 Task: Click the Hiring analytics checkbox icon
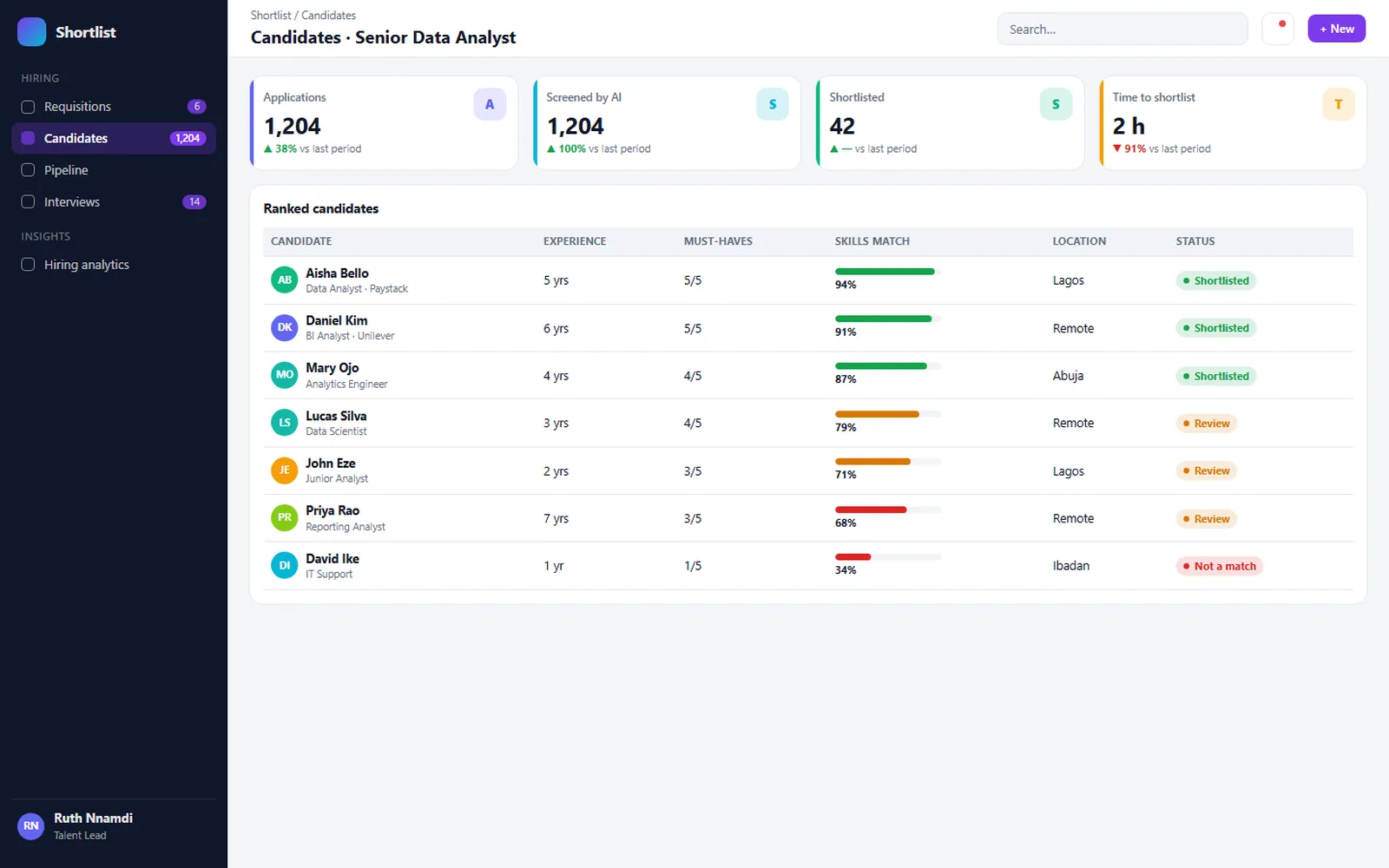[x=28, y=265]
